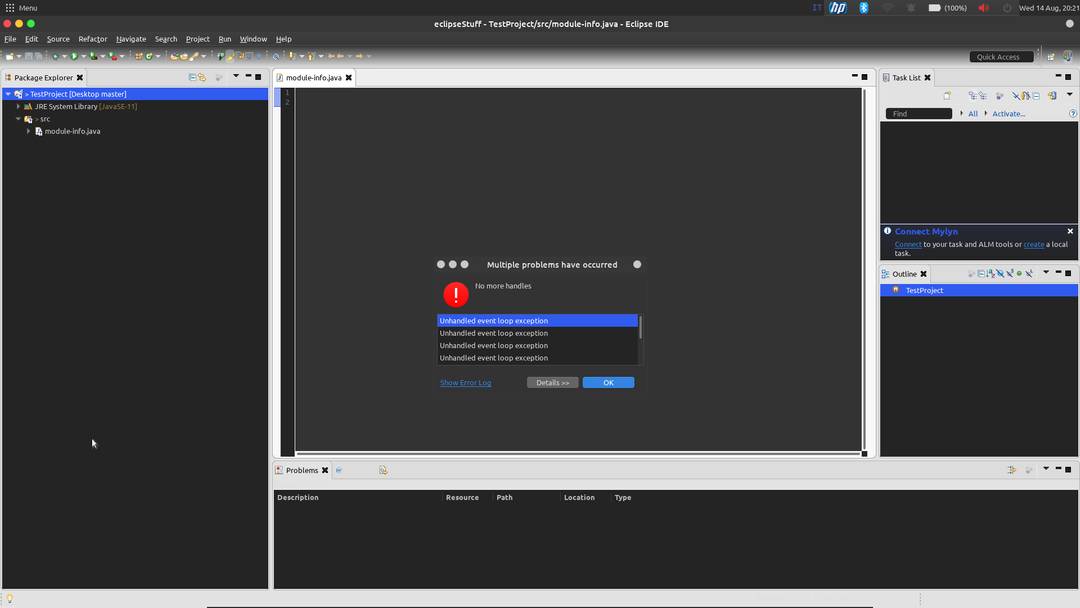This screenshot has height=608, width=1080.
Task: Expand module-info.java tree node
Action: (x=28, y=131)
